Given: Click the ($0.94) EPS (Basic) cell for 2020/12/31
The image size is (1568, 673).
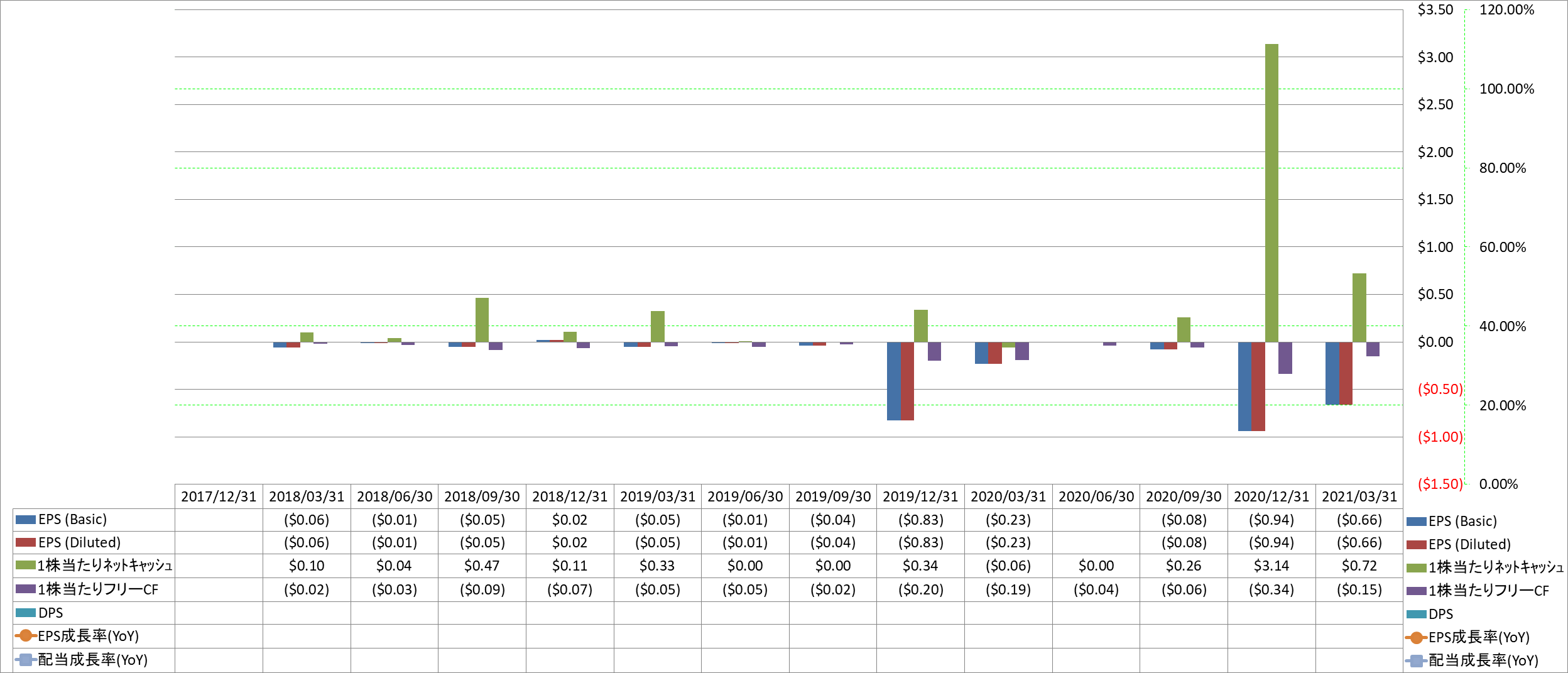Looking at the screenshot, I should [x=1271, y=520].
